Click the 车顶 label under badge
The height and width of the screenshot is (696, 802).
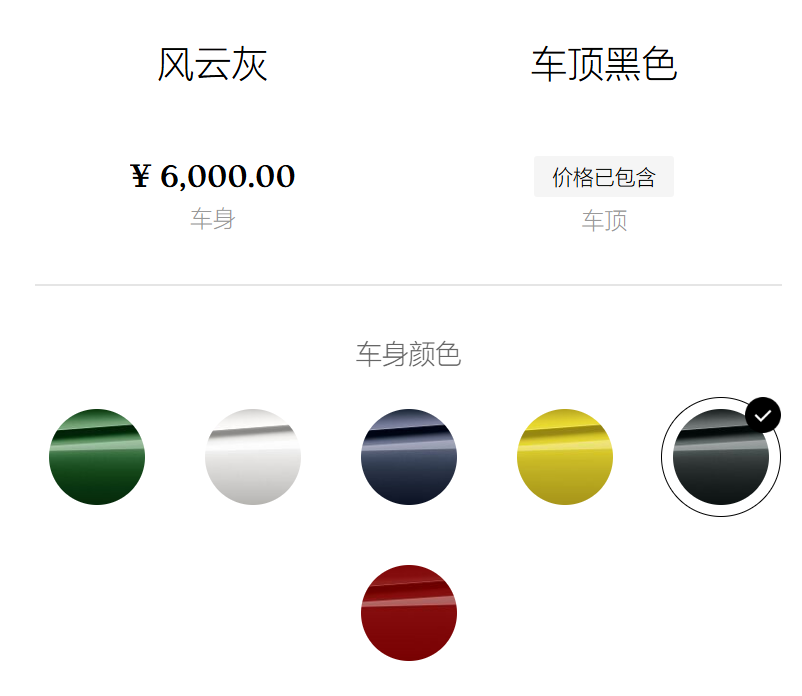tap(605, 221)
